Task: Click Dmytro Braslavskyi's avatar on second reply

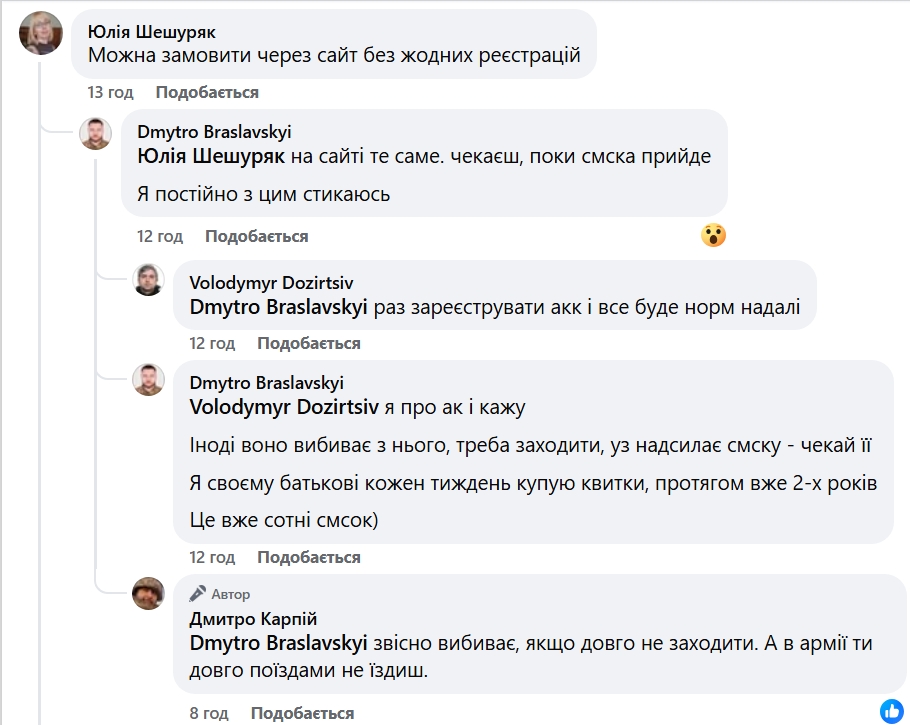Action: point(148,379)
